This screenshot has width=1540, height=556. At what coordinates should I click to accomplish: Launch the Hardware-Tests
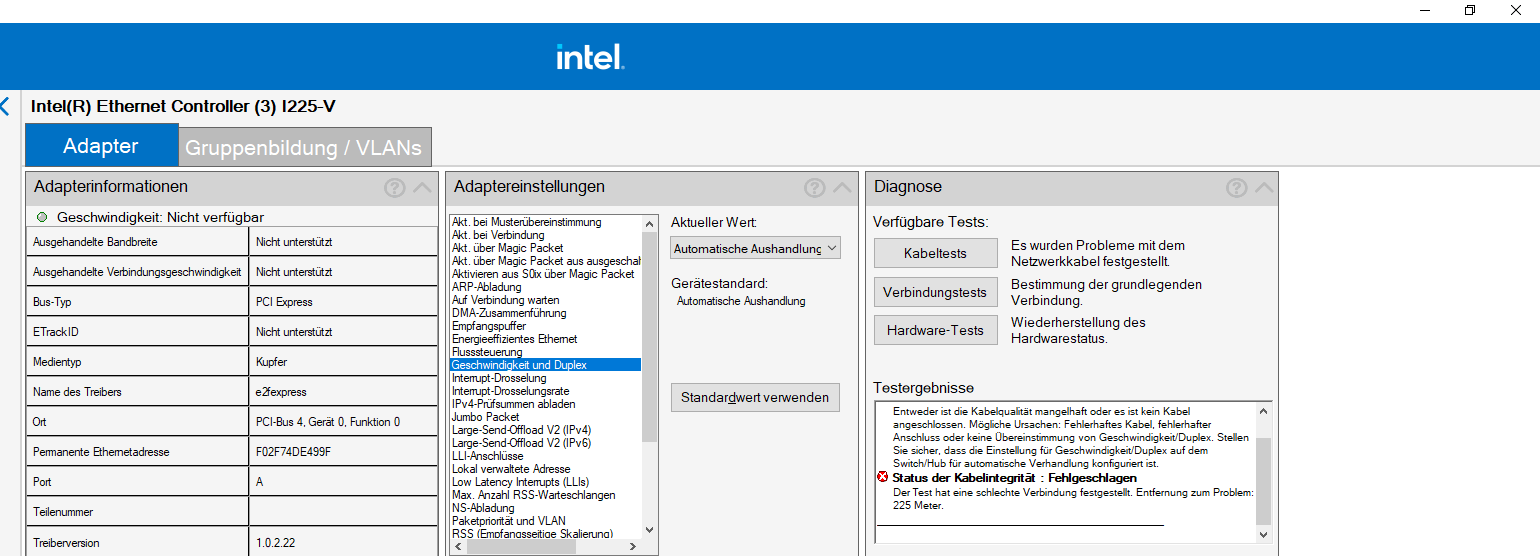[x=935, y=330]
